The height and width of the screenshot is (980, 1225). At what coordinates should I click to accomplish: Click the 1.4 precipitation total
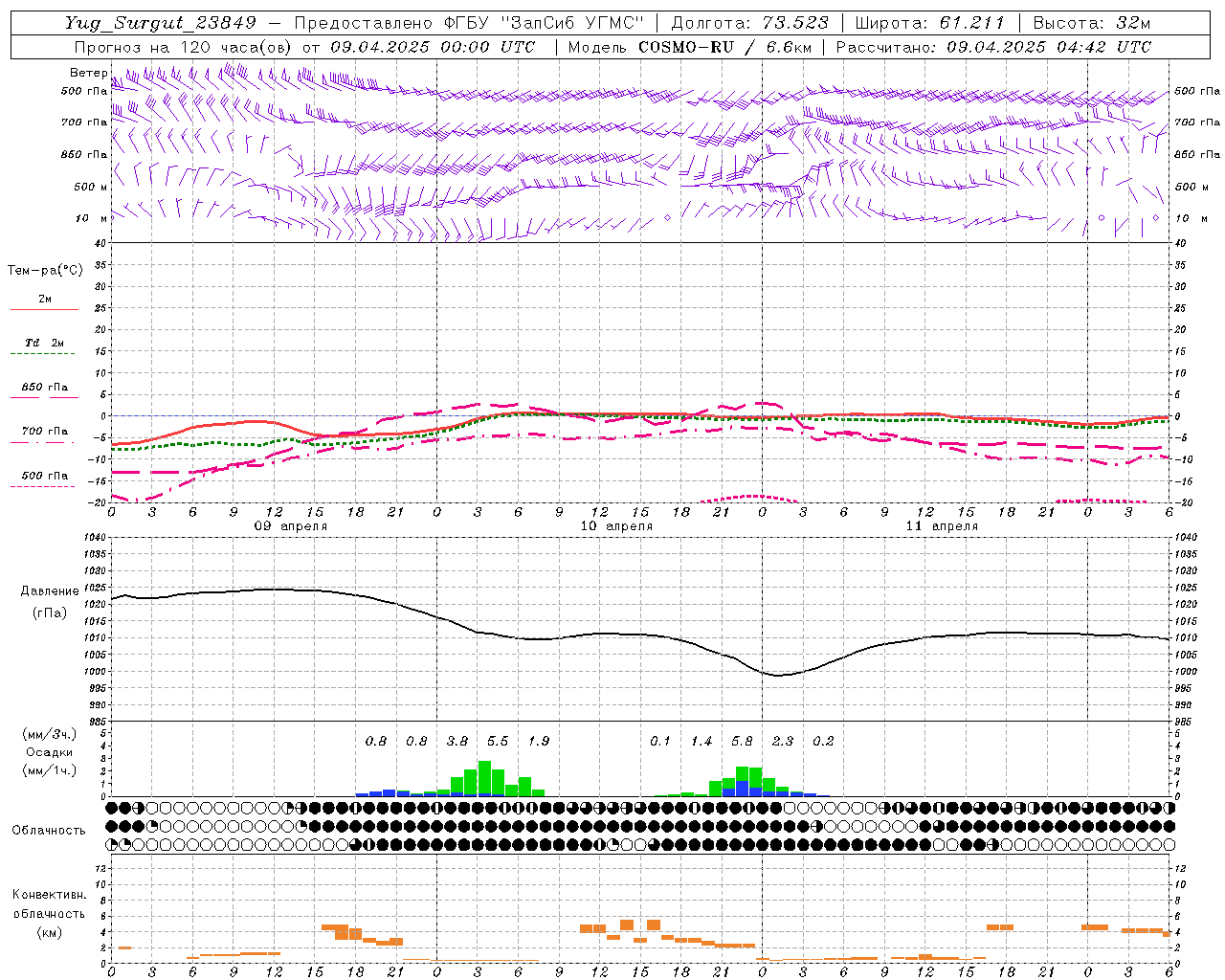pos(702,741)
